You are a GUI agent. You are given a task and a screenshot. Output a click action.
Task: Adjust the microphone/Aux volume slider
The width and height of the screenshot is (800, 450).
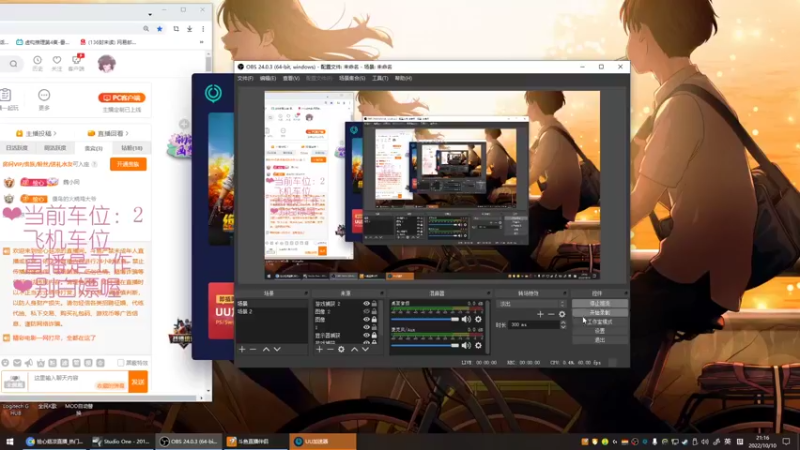[x=425, y=345]
